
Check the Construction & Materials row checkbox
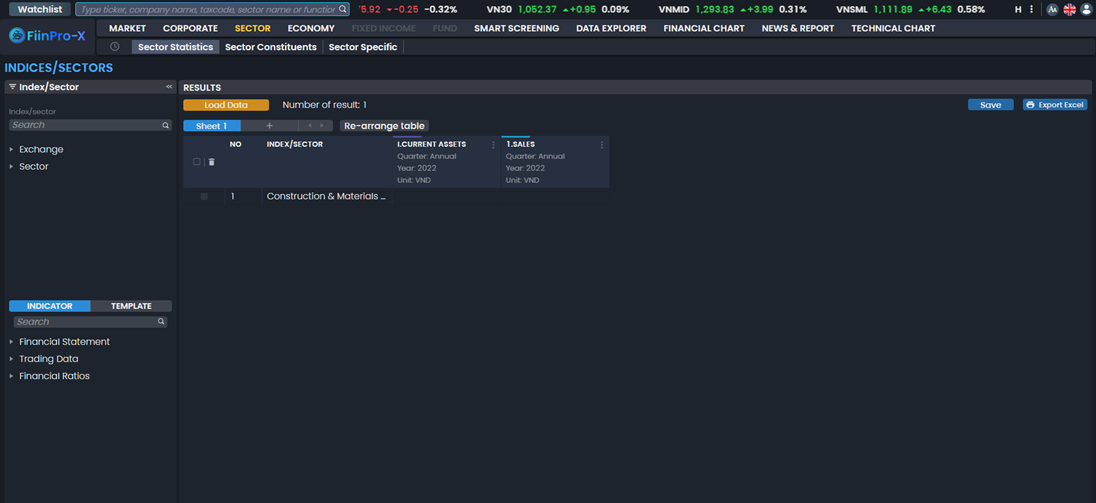204,197
